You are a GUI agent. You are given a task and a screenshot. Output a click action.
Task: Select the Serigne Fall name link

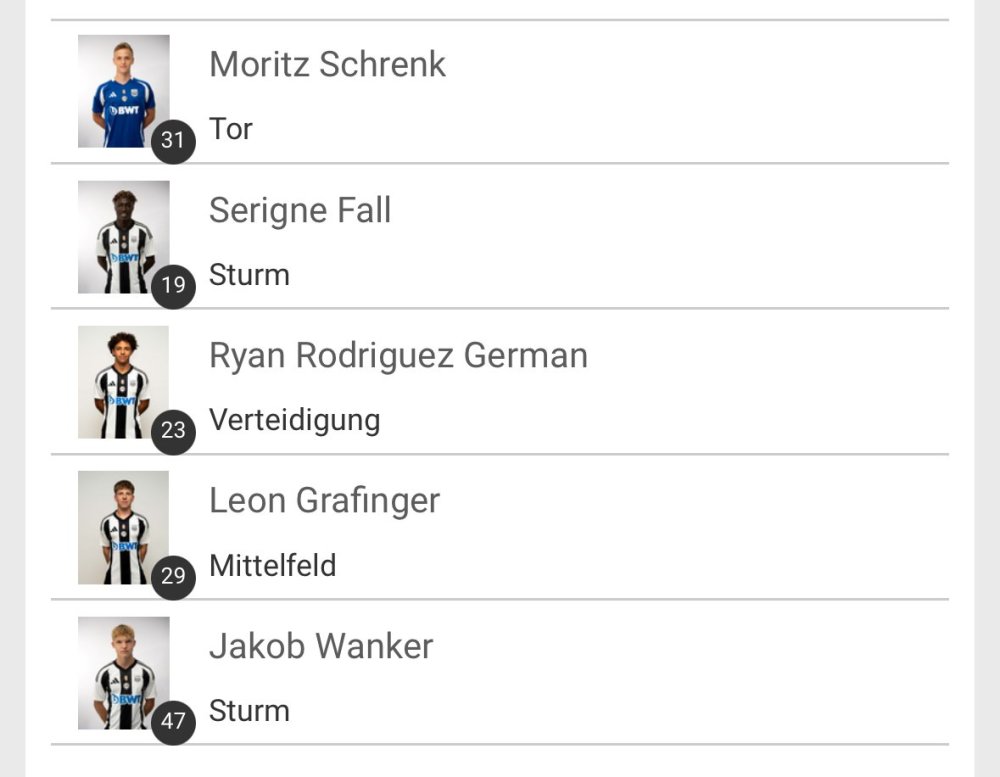300,211
